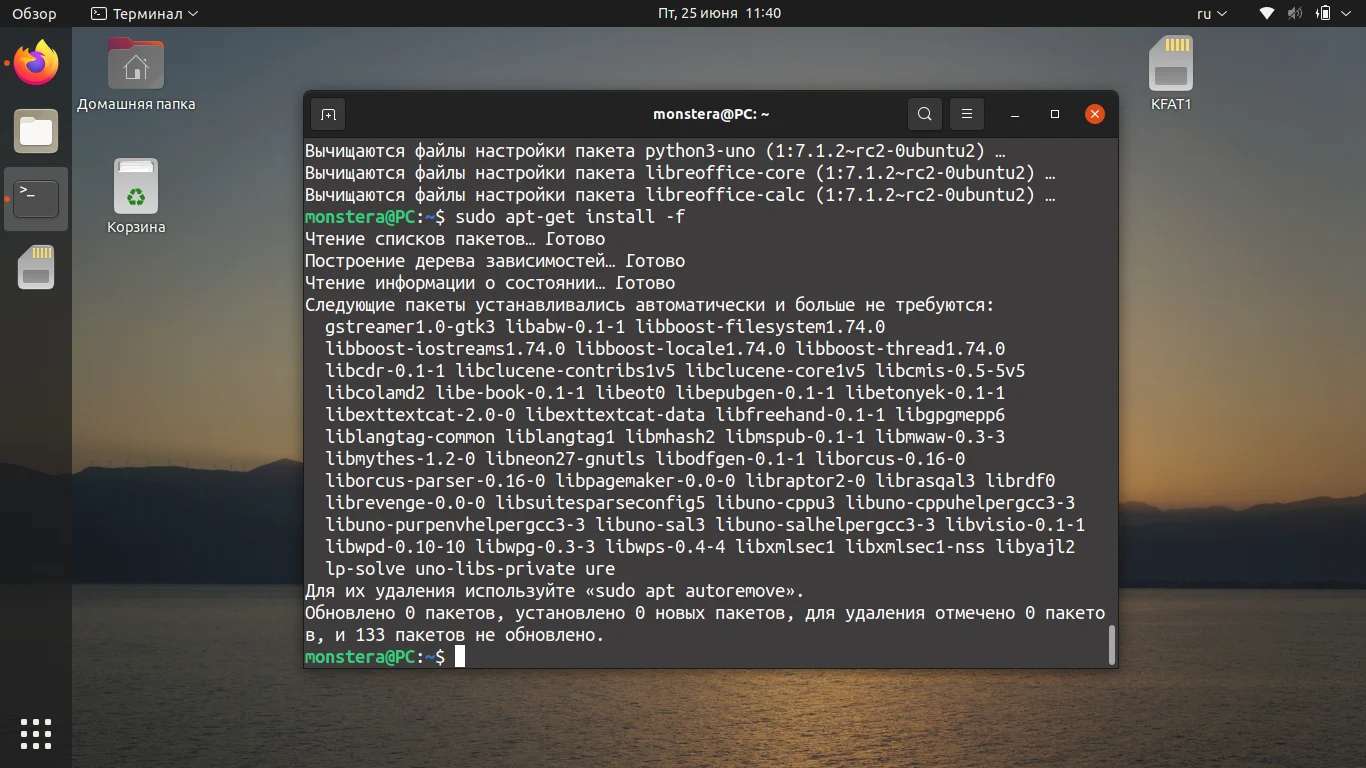Click the package name libvisio-0.1-1

[1015, 525]
